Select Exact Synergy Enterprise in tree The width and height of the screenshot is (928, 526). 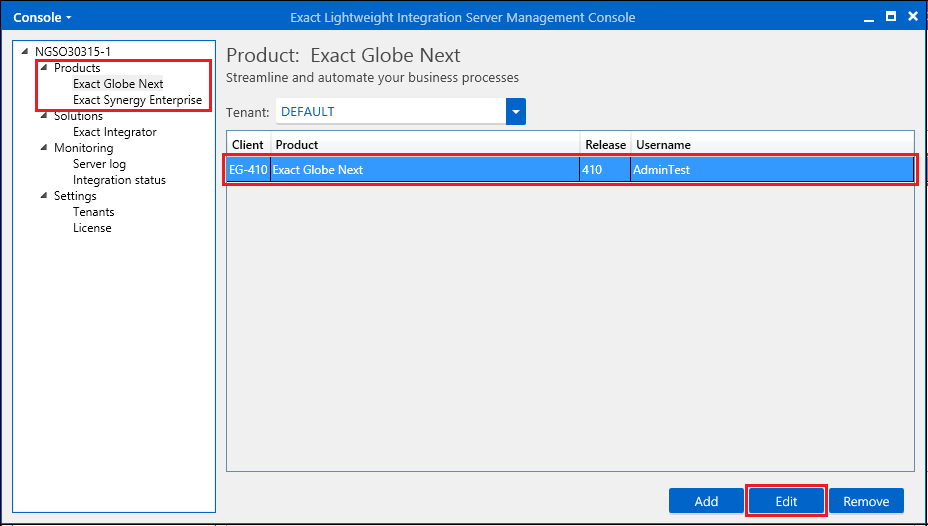coord(137,100)
